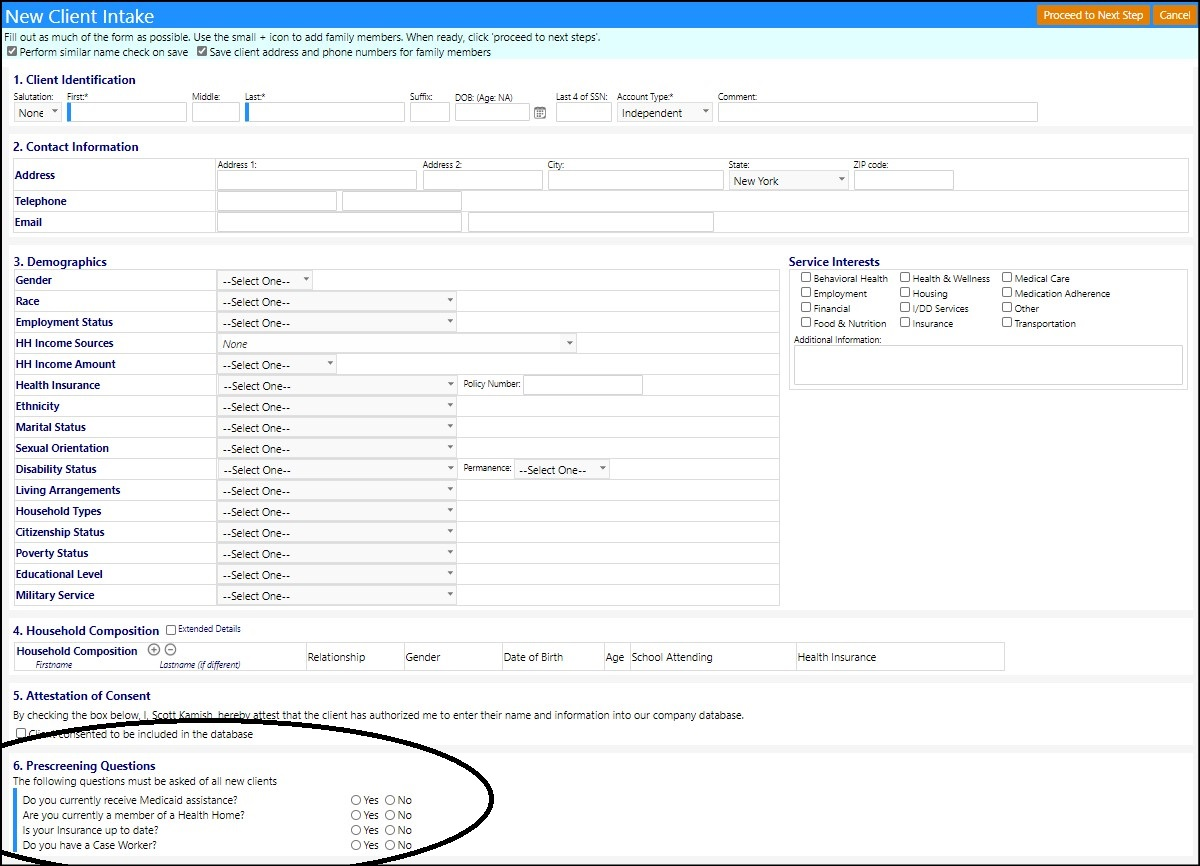This screenshot has height=866, width=1200.
Task: Click the First name input field
Action: [x=127, y=112]
